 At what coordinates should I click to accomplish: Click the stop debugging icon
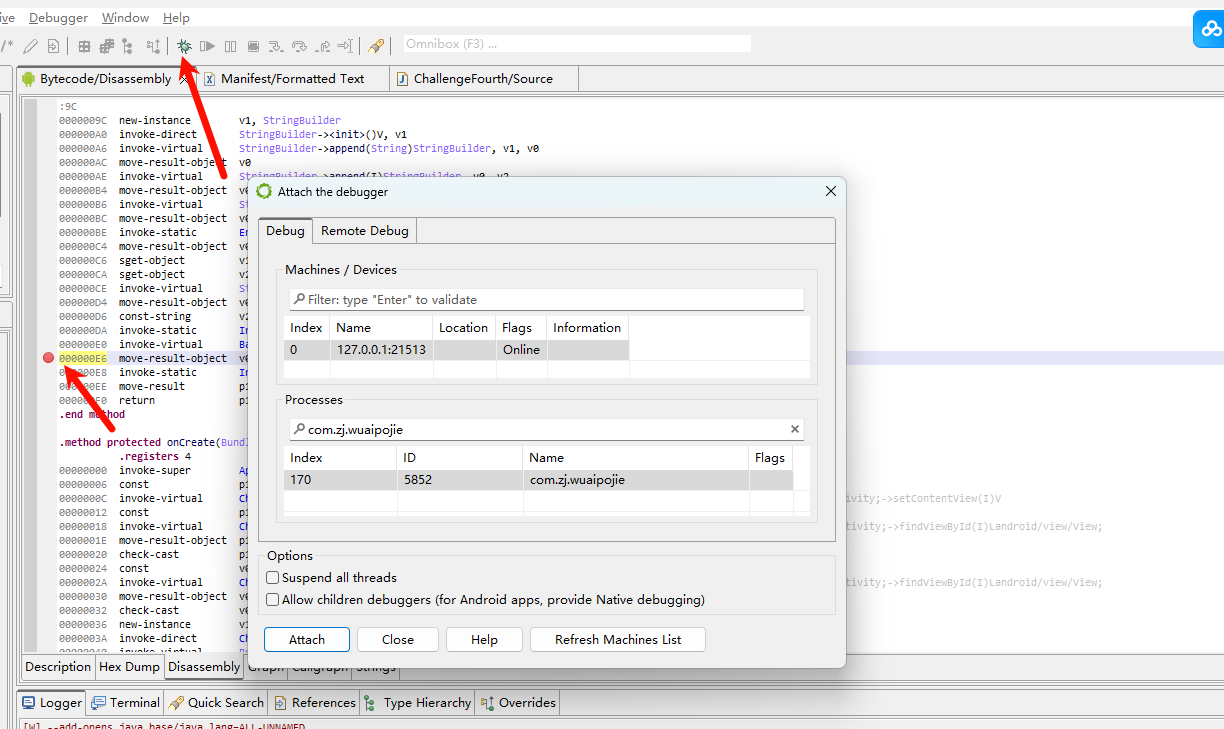click(253, 45)
